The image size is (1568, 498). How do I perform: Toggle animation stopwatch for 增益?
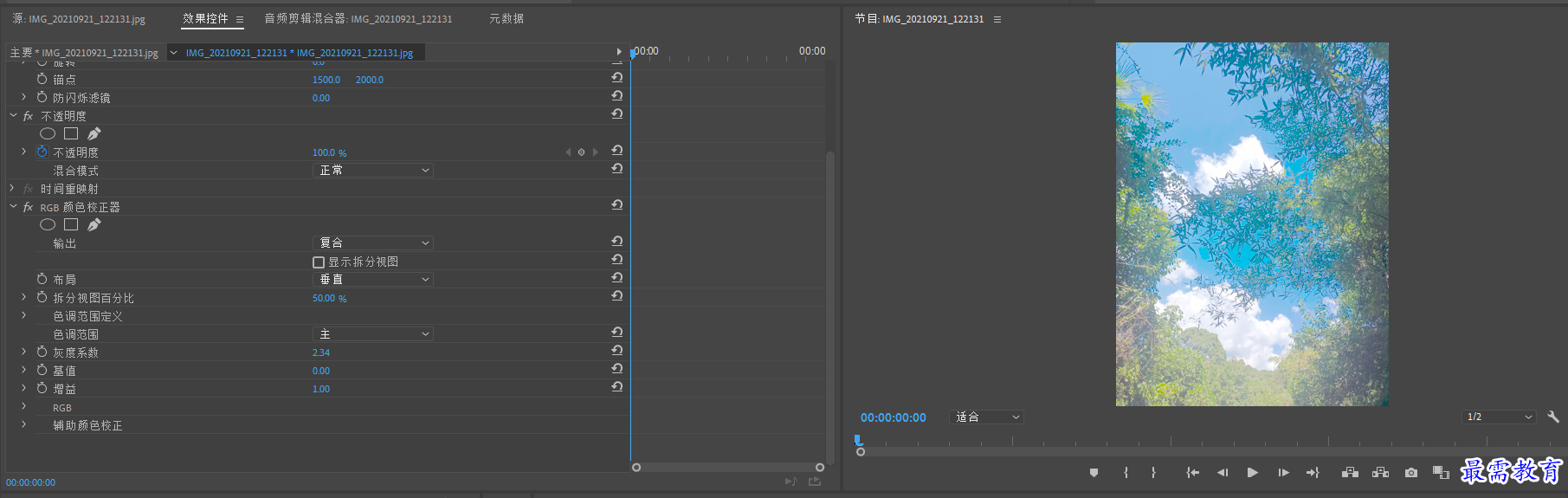(42, 388)
